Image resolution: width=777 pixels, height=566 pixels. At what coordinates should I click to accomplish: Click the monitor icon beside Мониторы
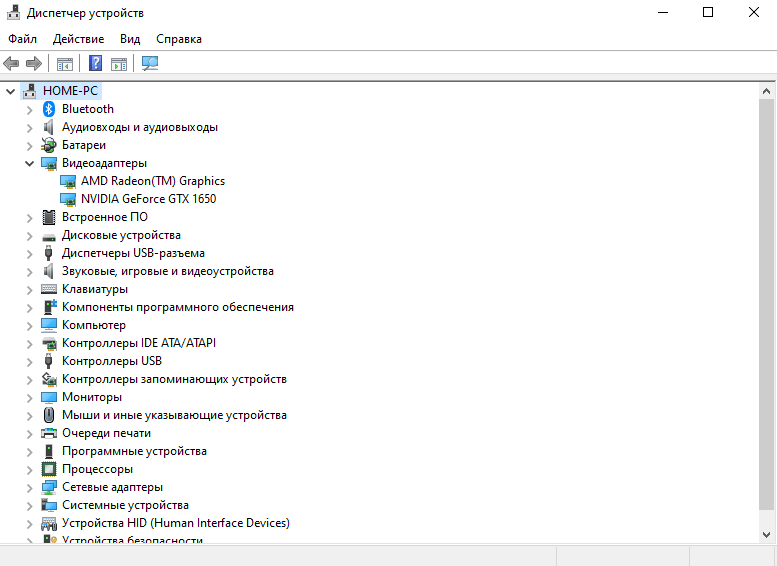tap(49, 397)
